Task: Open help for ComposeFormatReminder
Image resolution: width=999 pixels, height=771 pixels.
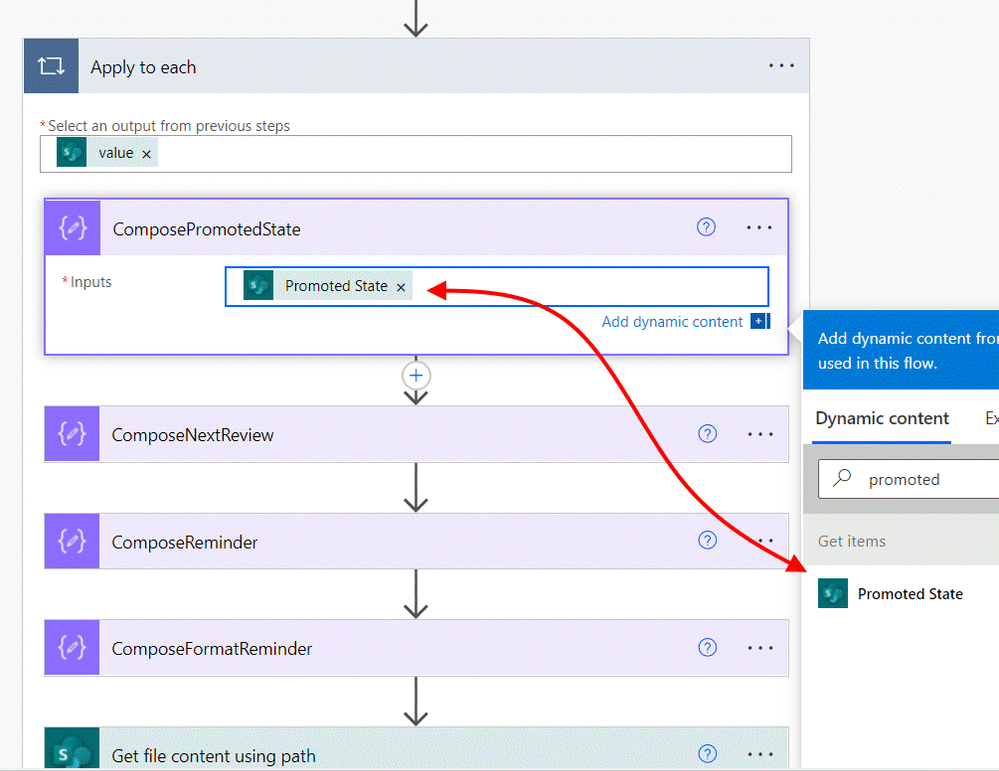Action: pyautogui.click(x=707, y=647)
